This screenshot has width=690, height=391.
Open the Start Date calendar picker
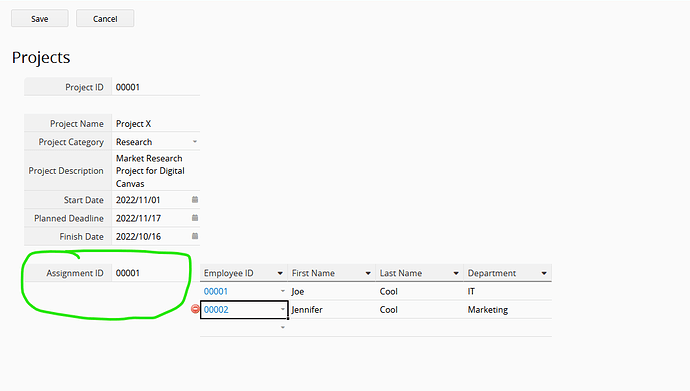pyautogui.click(x=195, y=200)
